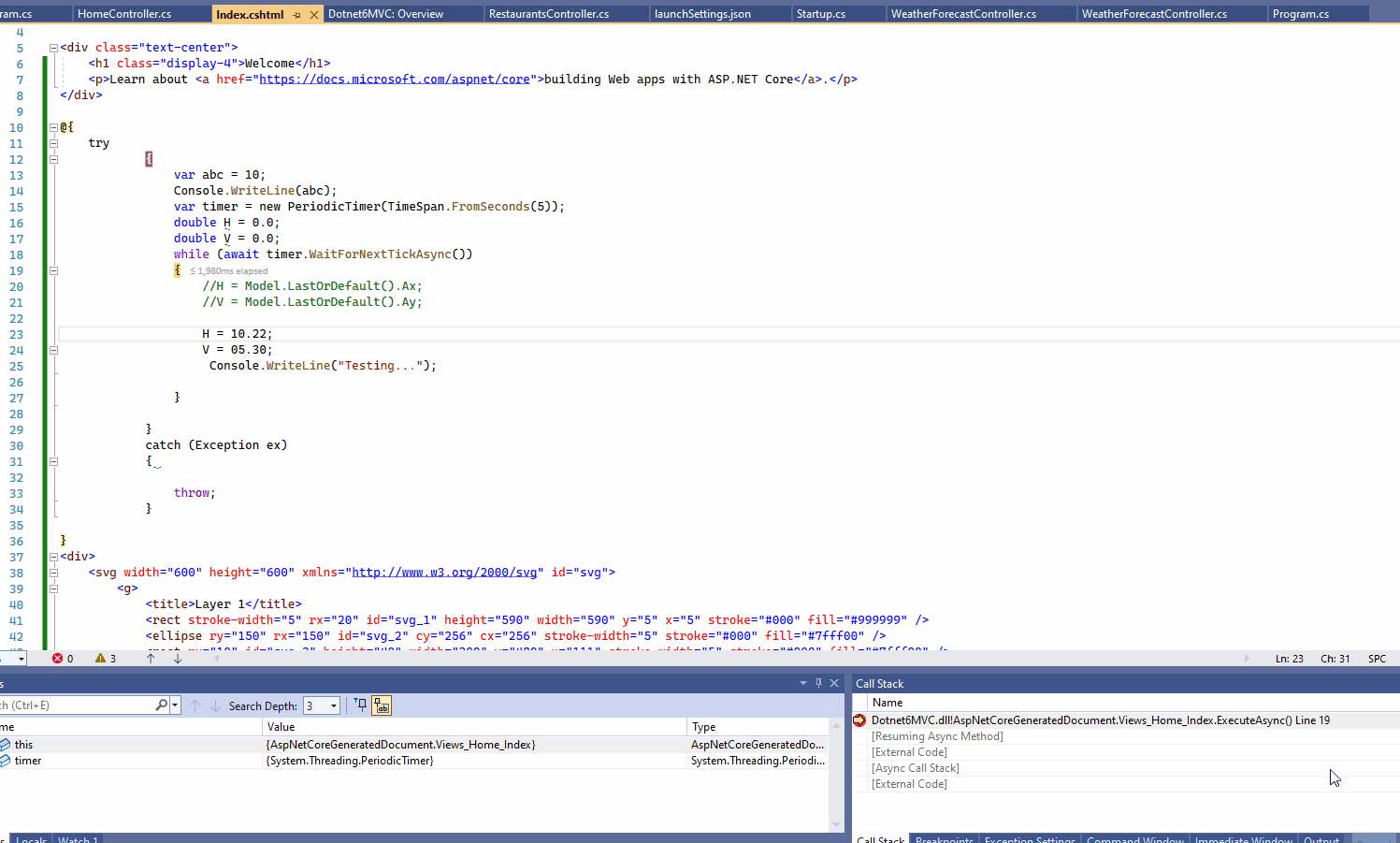The image size is (1400, 843).
Task: Click the Name column header in Call Stack
Action: (x=1133, y=703)
